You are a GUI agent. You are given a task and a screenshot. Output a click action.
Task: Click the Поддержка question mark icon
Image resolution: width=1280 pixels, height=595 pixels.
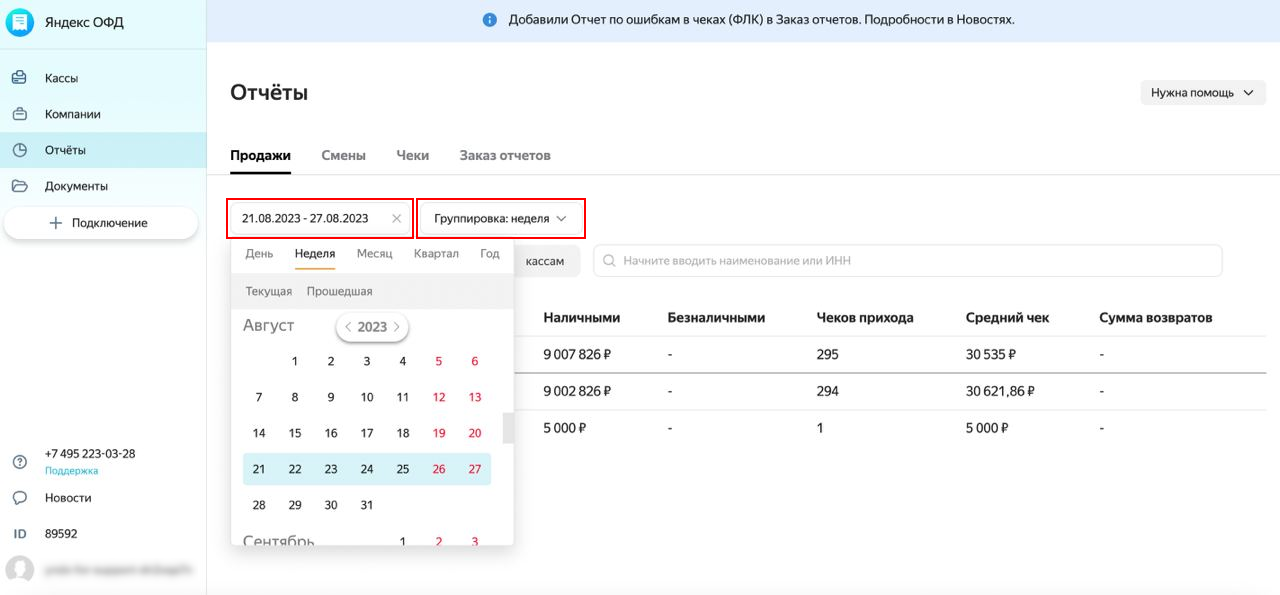pos(19,462)
